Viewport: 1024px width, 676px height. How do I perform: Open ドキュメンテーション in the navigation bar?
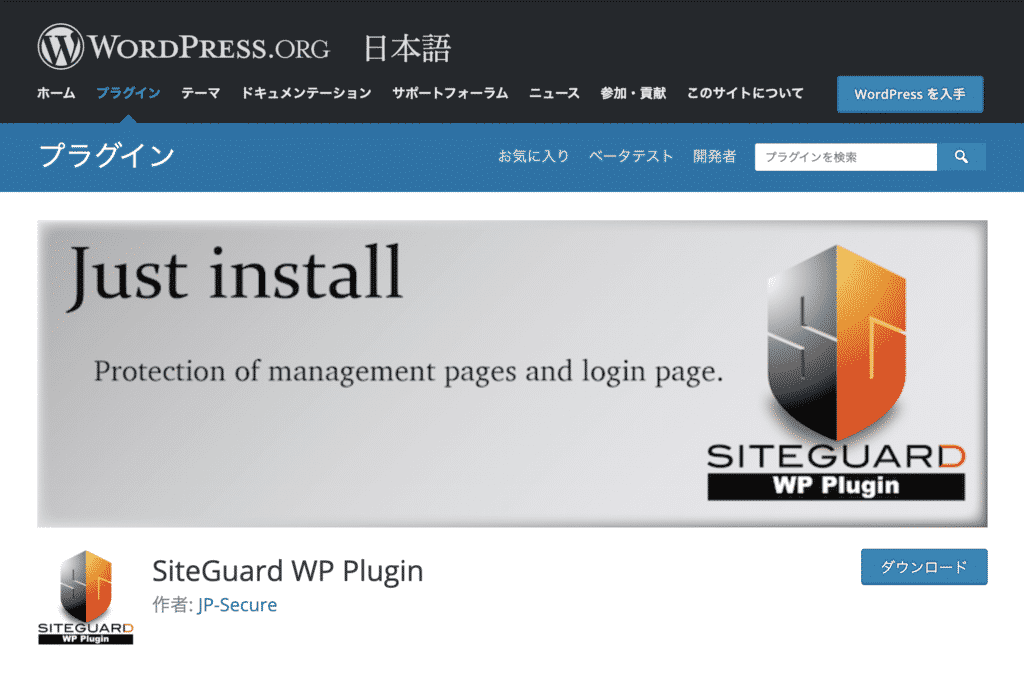point(306,93)
